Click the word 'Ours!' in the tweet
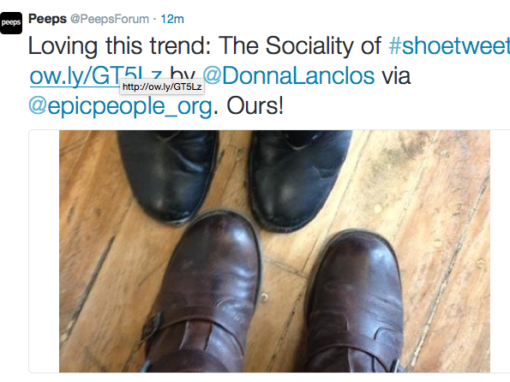Viewport: 510px width, 382px height. 255,106
